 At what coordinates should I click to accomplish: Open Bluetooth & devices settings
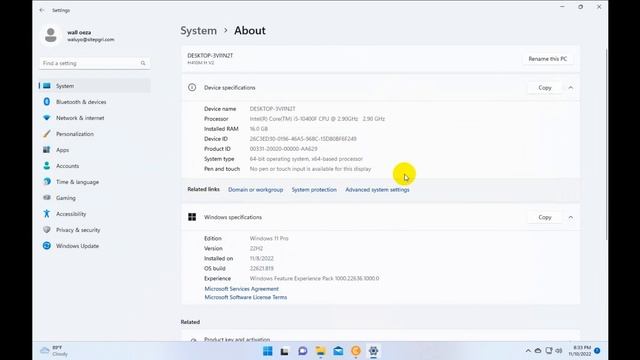tap(95, 102)
